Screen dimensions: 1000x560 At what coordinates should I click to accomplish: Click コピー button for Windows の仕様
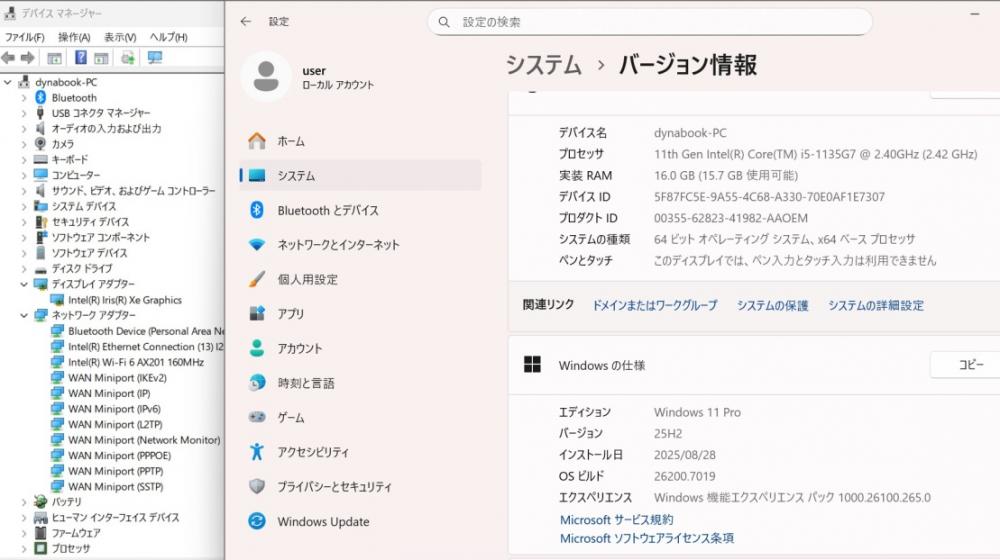[x=965, y=365]
